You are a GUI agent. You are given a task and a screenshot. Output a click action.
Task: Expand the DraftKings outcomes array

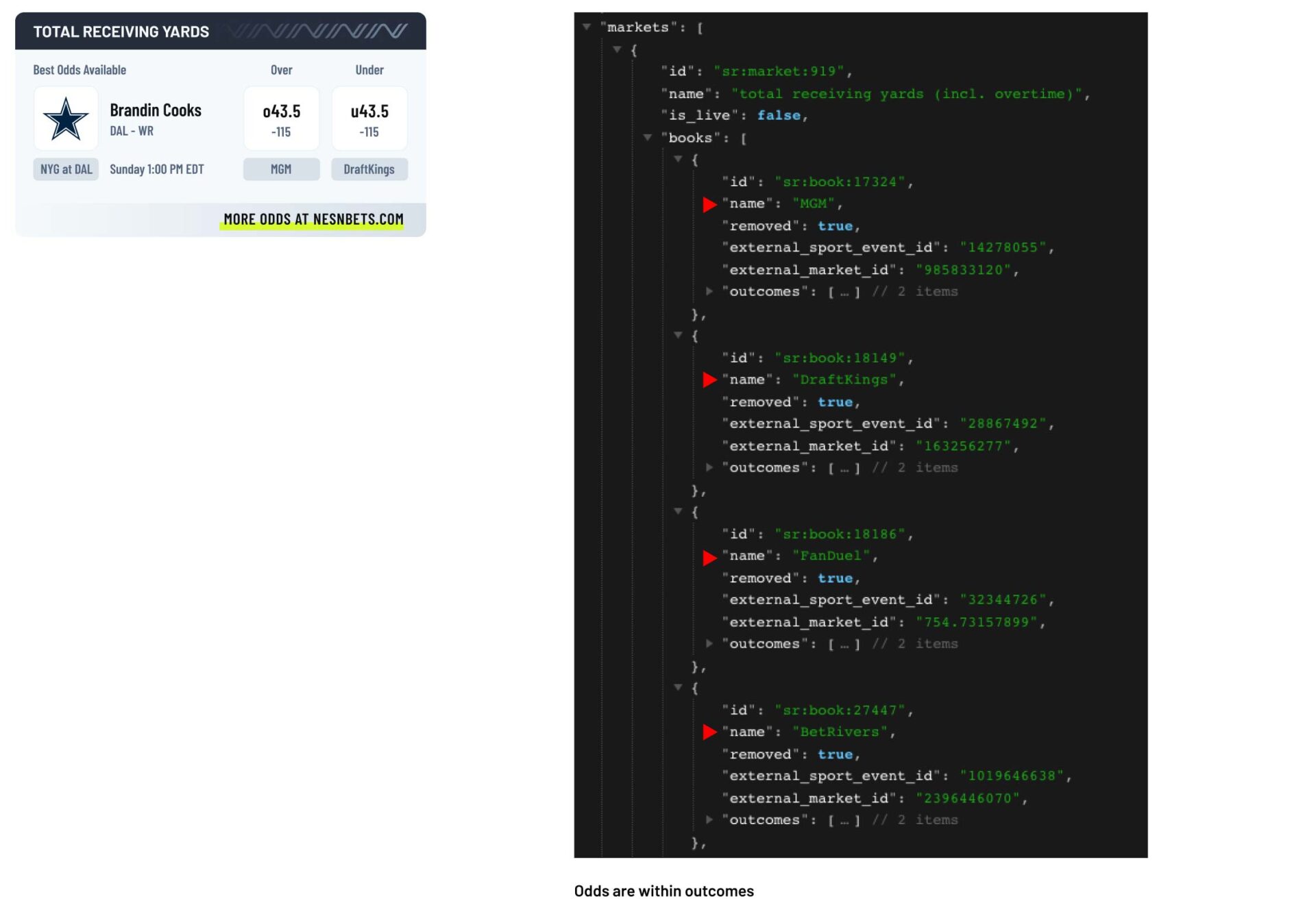tap(709, 468)
